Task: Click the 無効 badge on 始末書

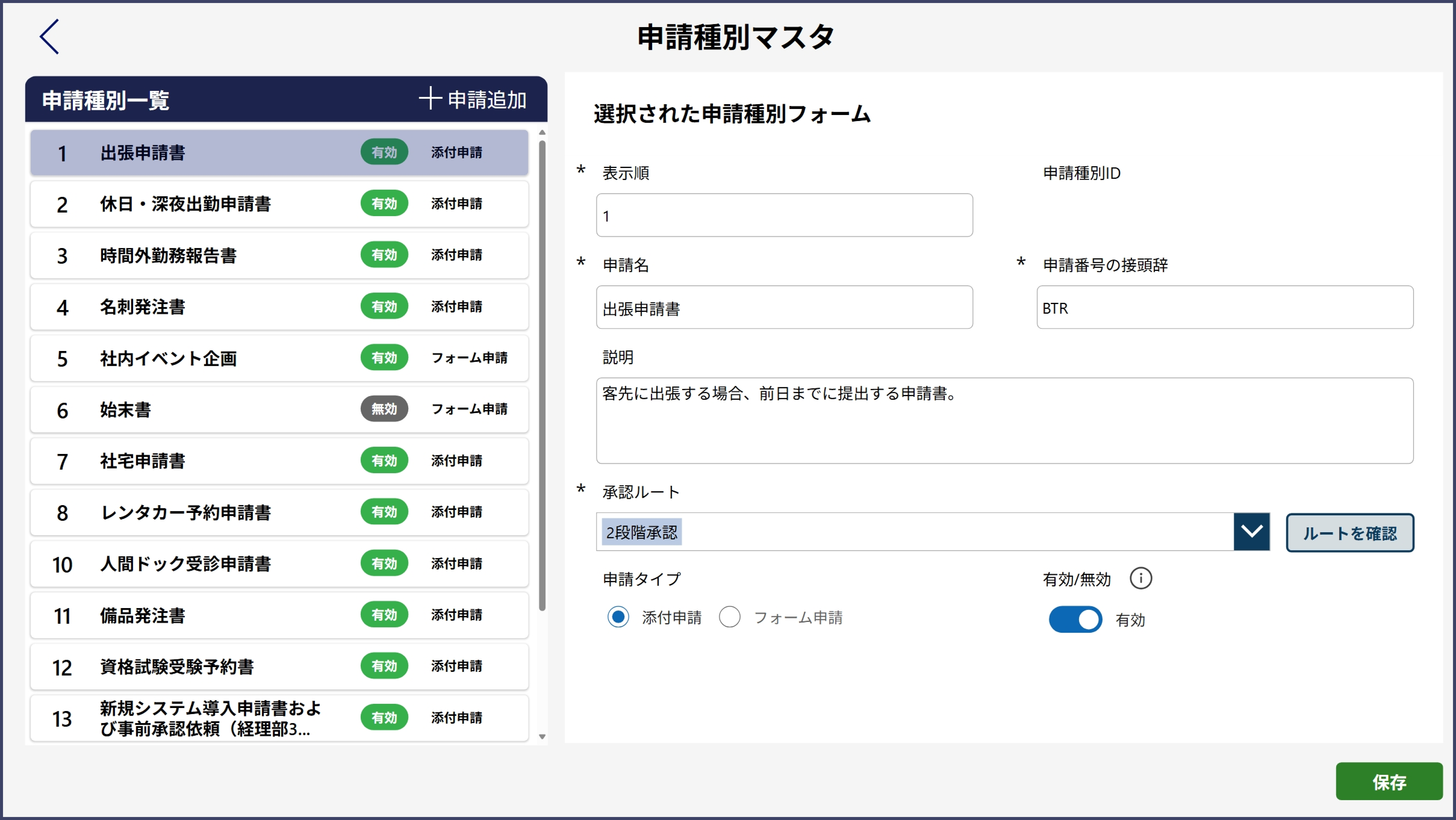Action: click(x=384, y=409)
